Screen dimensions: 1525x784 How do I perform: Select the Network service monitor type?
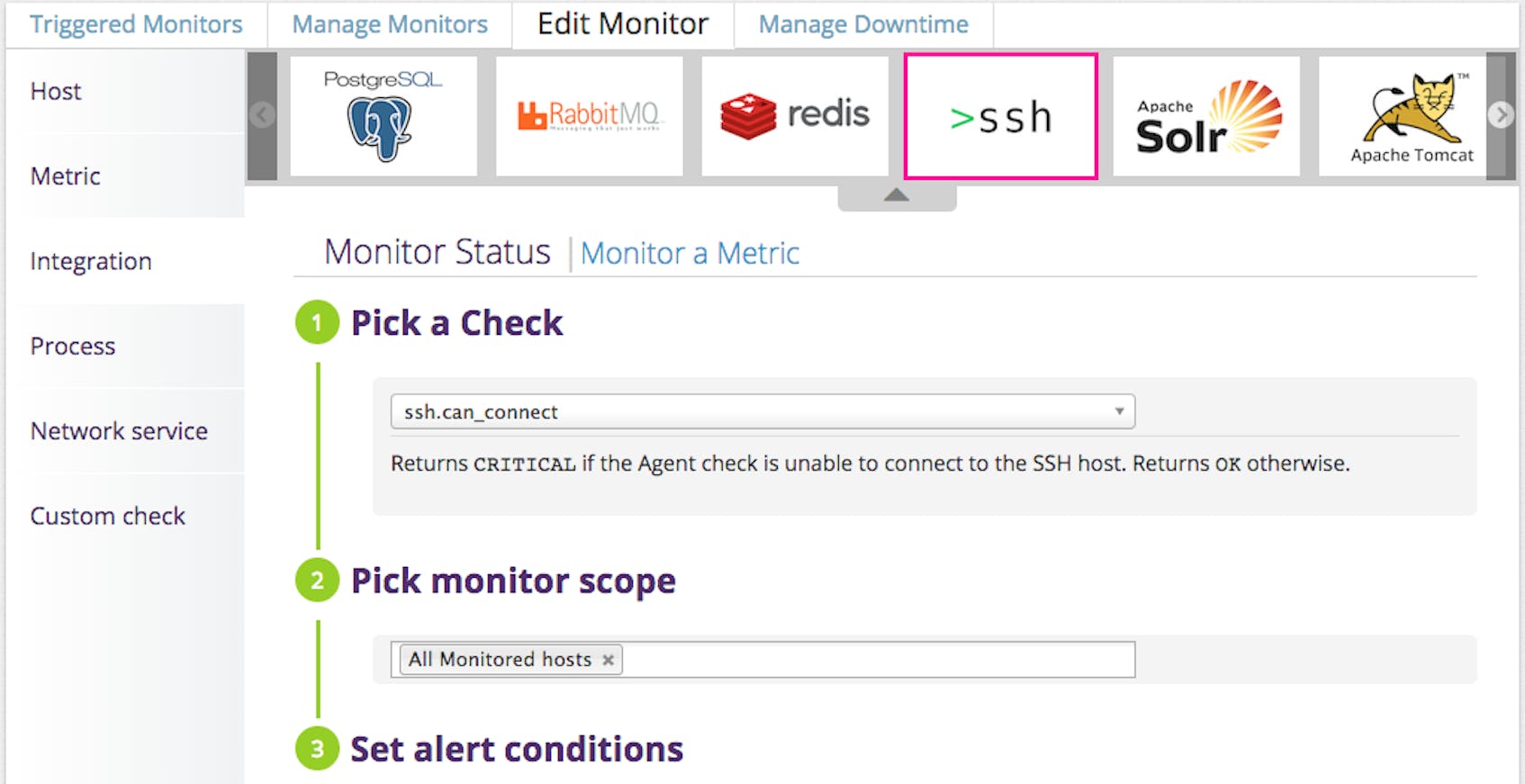pyautogui.click(x=119, y=431)
